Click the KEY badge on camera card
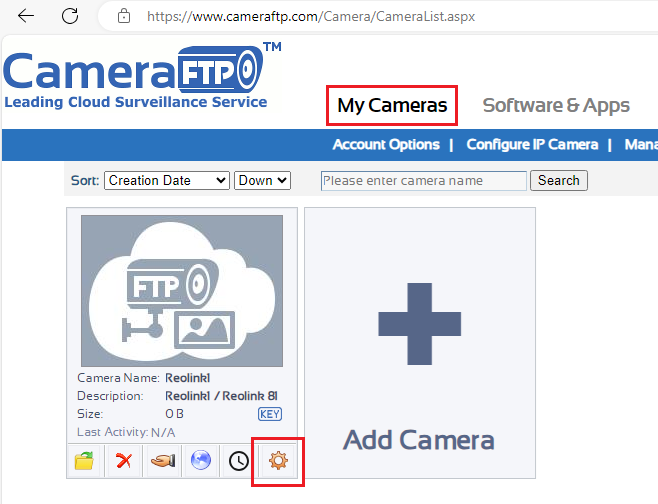Viewport: 658px width, 504px height. click(269, 414)
